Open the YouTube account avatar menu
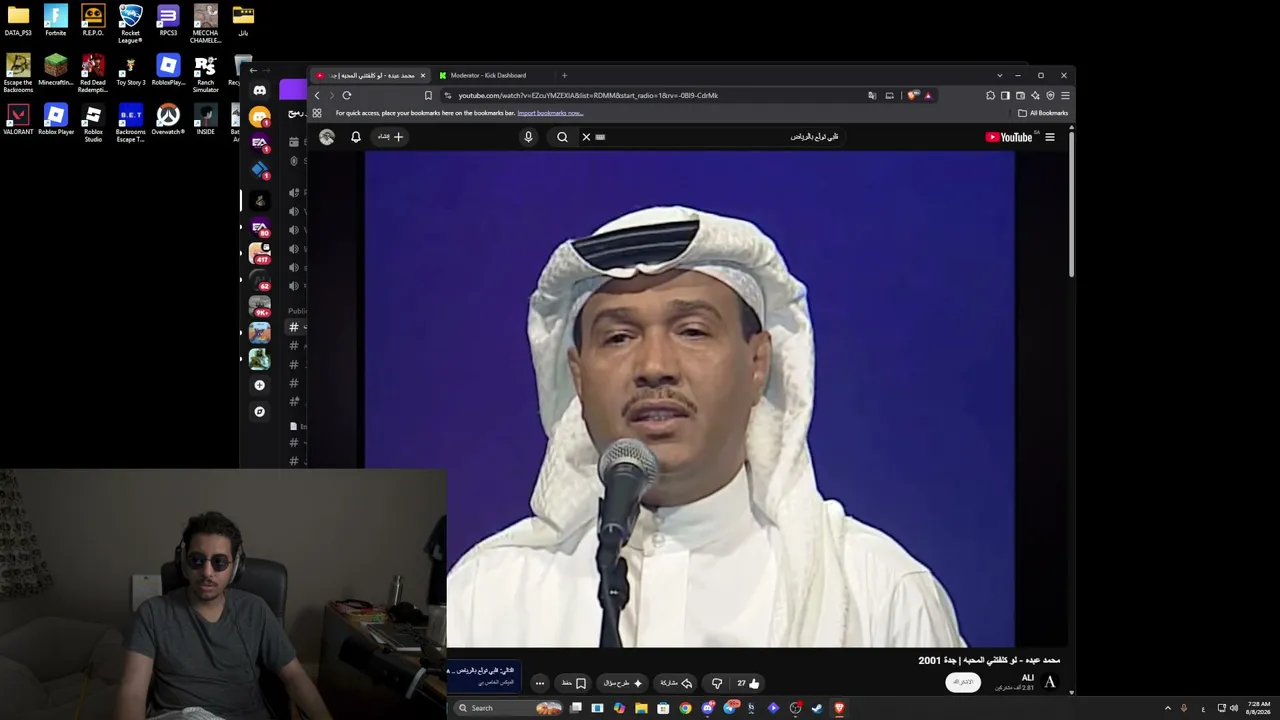The height and width of the screenshot is (720, 1280). (x=327, y=137)
